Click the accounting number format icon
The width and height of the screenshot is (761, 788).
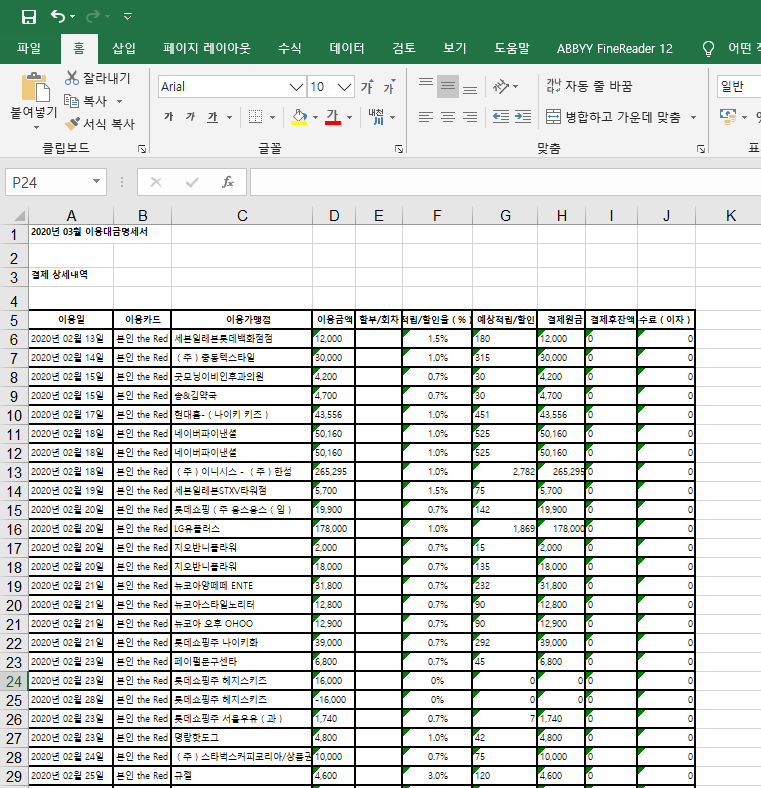coord(728,117)
